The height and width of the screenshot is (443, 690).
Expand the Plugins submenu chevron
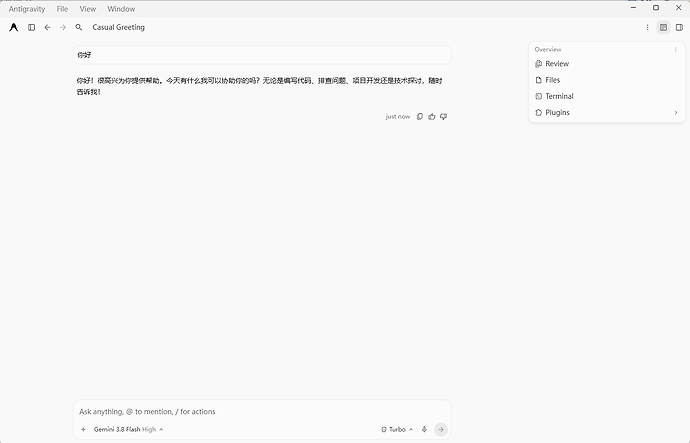pos(676,113)
